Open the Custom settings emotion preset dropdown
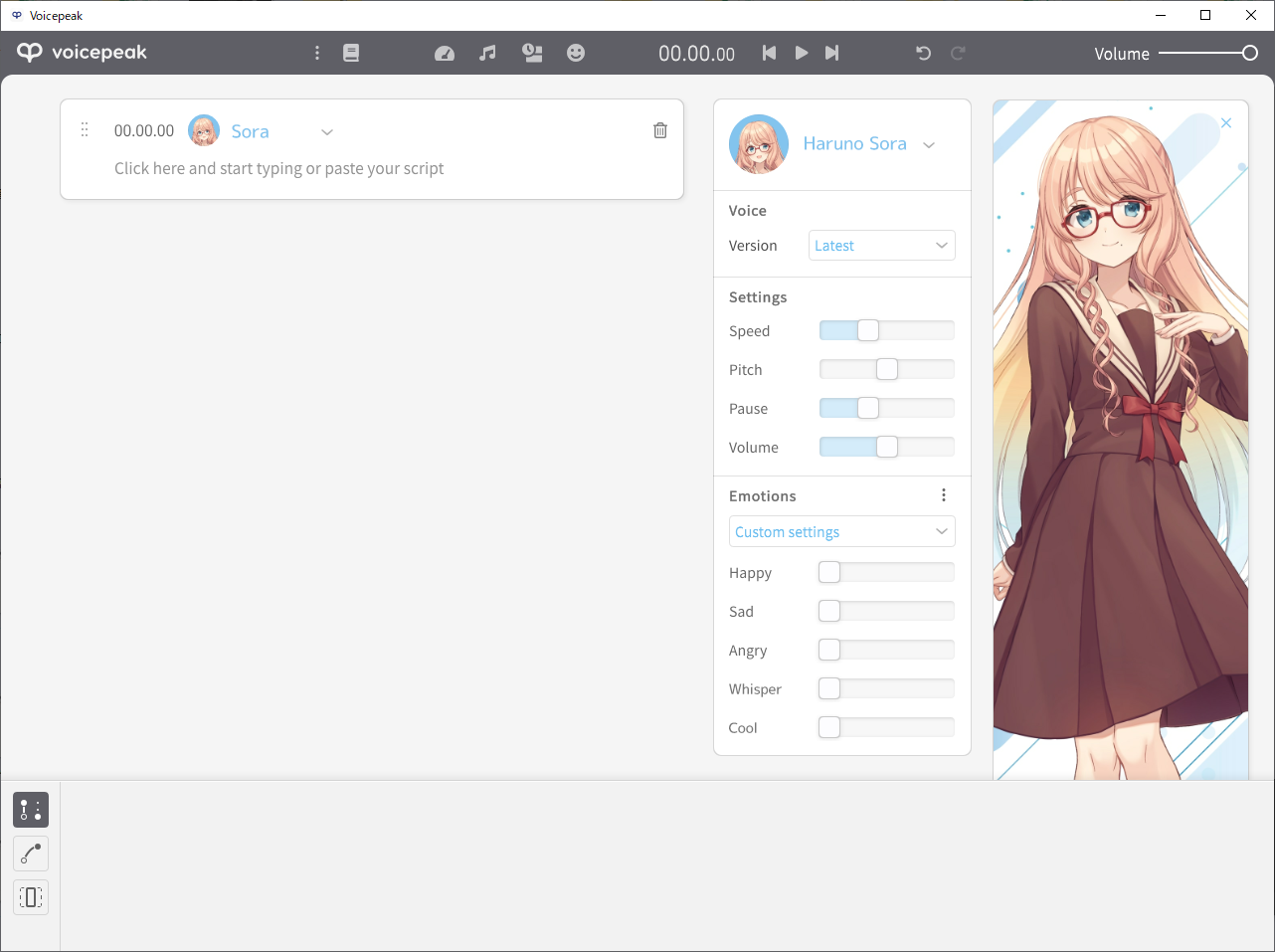Image resolution: width=1275 pixels, height=952 pixels. coord(842,531)
